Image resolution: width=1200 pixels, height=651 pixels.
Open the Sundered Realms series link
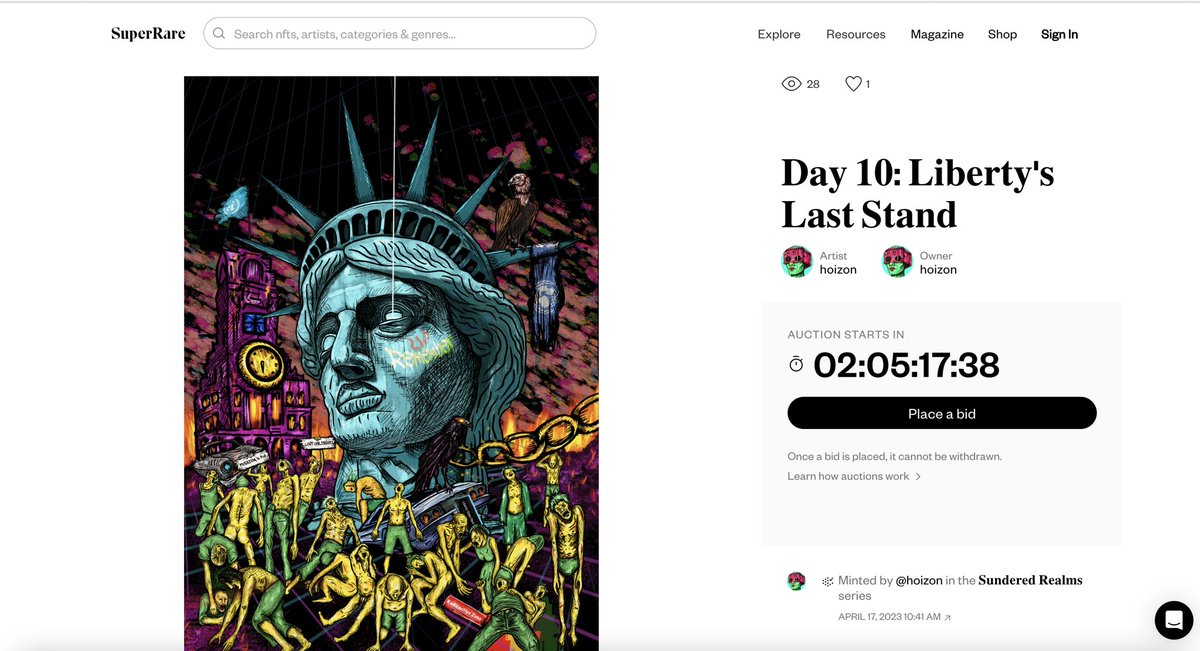click(1030, 580)
